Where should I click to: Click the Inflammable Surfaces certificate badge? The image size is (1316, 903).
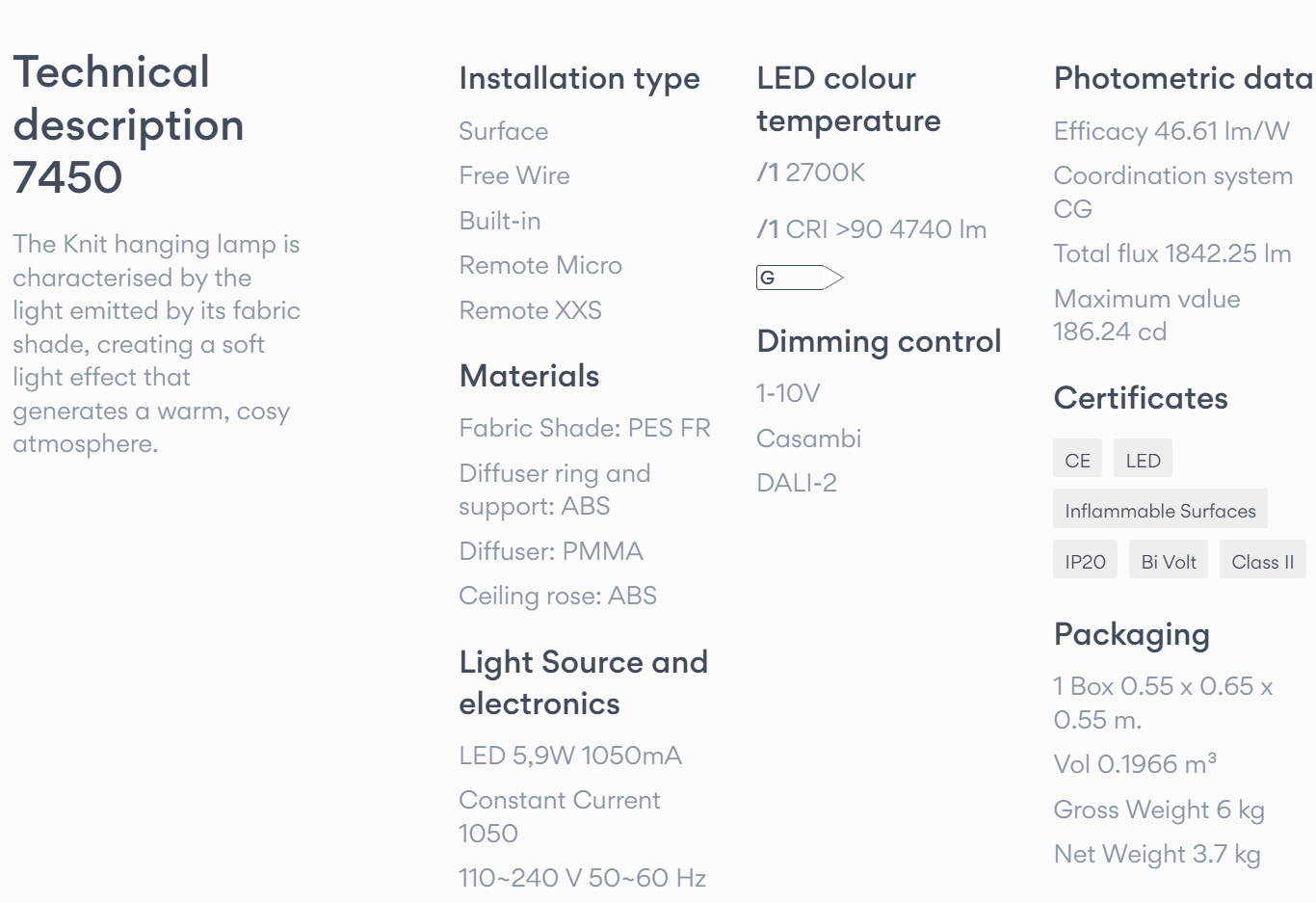point(1160,510)
